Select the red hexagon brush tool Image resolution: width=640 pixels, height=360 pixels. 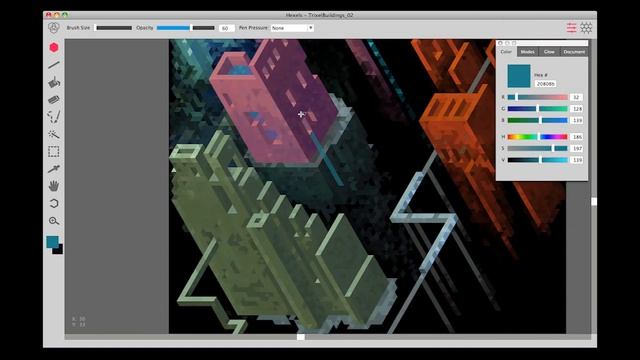[54, 47]
